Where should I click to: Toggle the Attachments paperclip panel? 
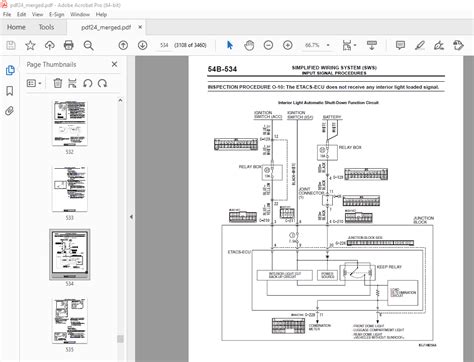pos(10,111)
